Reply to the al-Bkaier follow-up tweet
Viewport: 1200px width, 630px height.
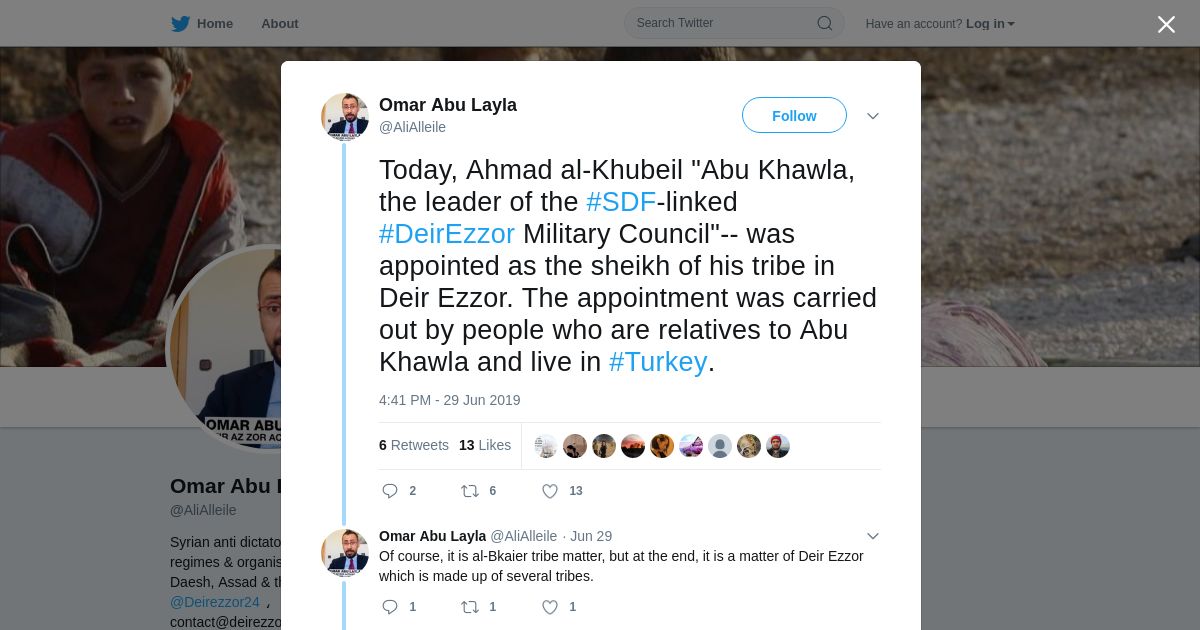coord(391,607)
